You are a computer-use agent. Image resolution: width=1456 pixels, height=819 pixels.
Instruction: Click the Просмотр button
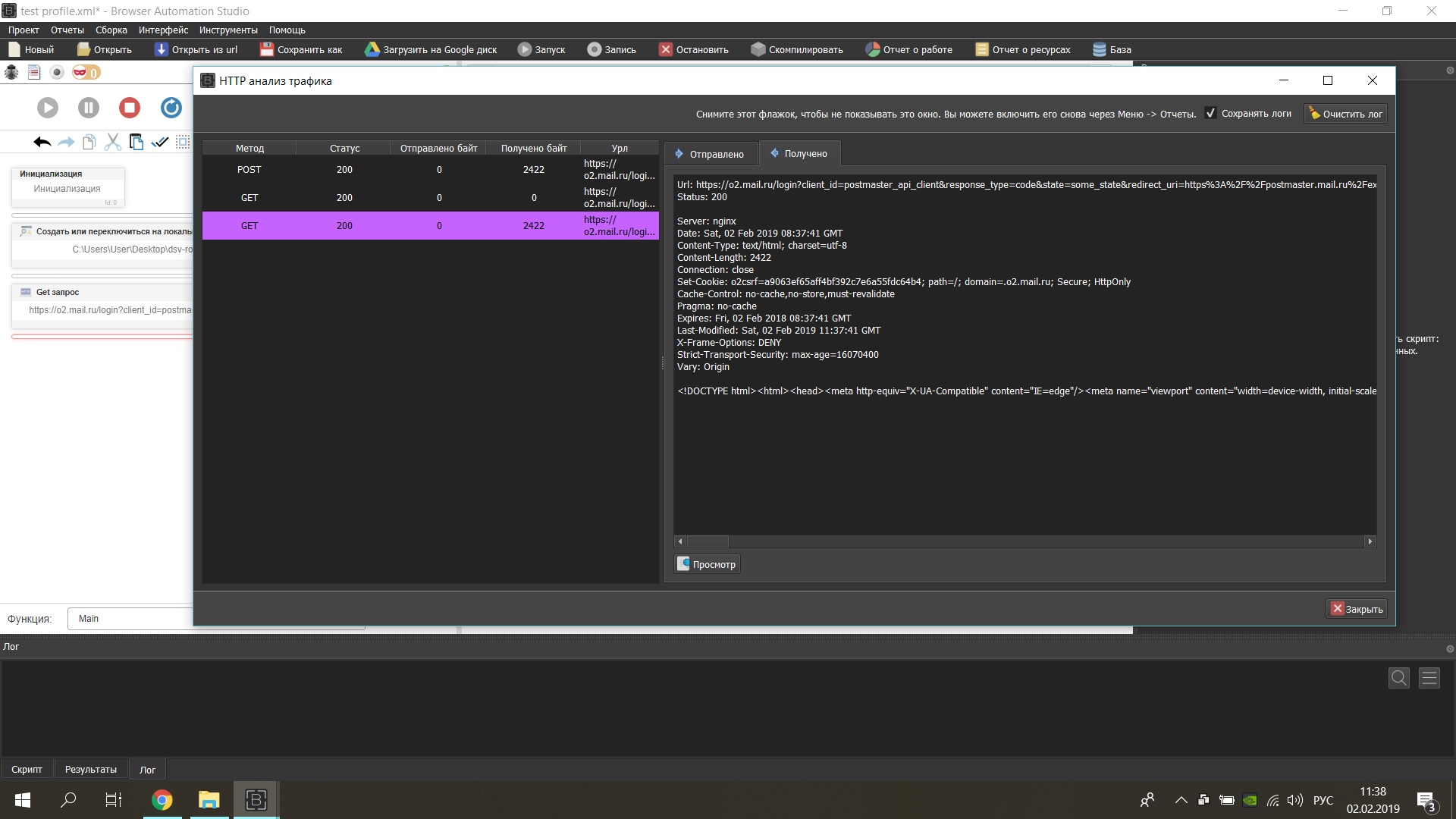click(706, 564)
